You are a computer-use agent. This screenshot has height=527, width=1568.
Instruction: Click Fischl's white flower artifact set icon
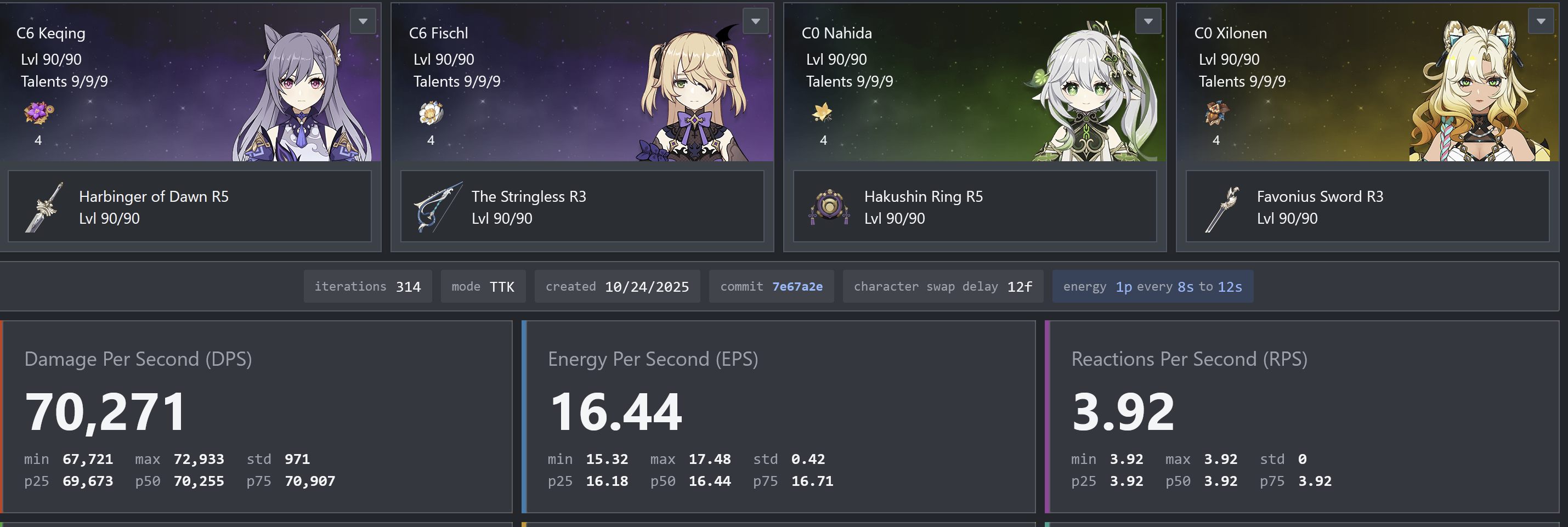[x=431, y=113]
